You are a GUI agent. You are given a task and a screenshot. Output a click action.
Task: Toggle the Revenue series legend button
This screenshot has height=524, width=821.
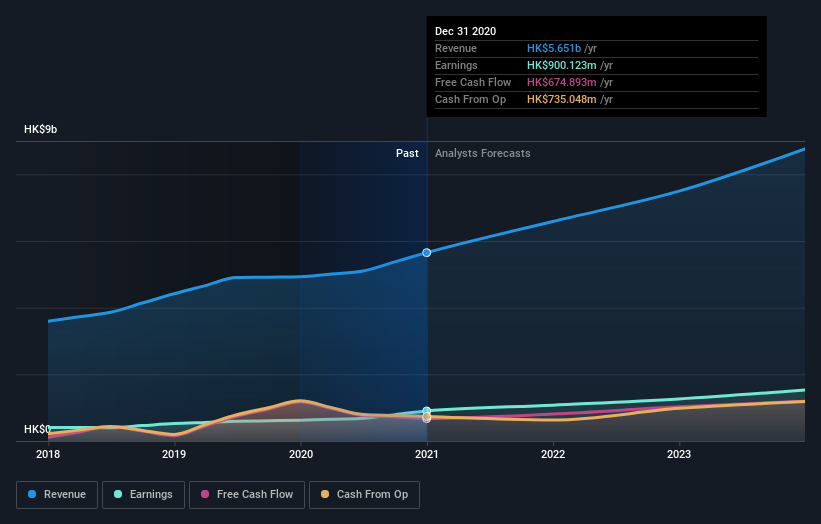pos(57,495)
